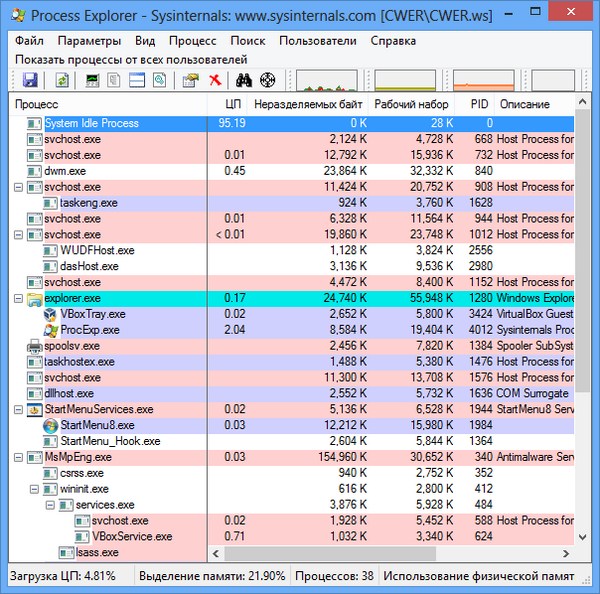This screenshot has width=600, height=594.
Task: Open the Справка menu
Action: coord(393,41)
